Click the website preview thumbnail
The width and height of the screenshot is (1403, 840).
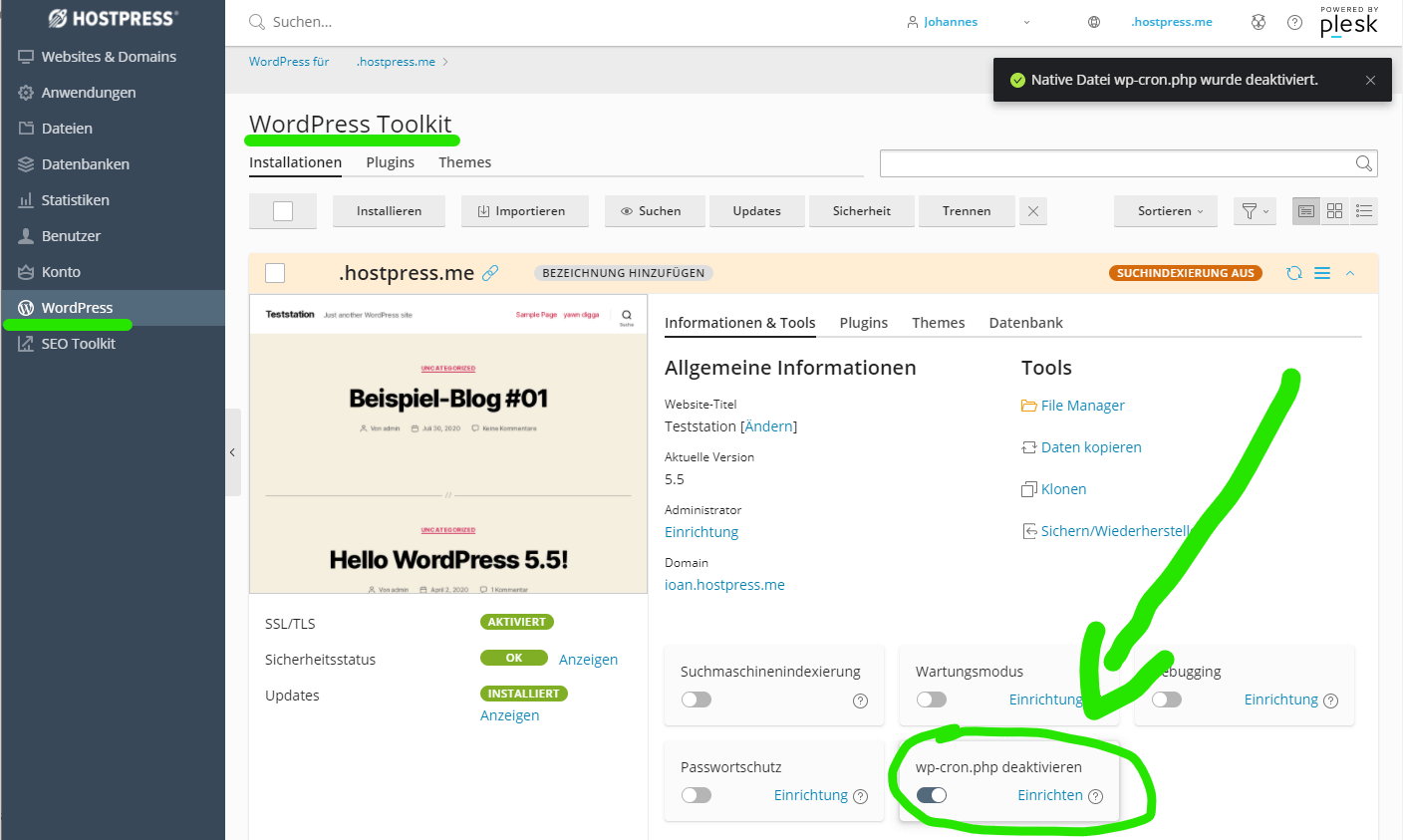coord(448,443)
